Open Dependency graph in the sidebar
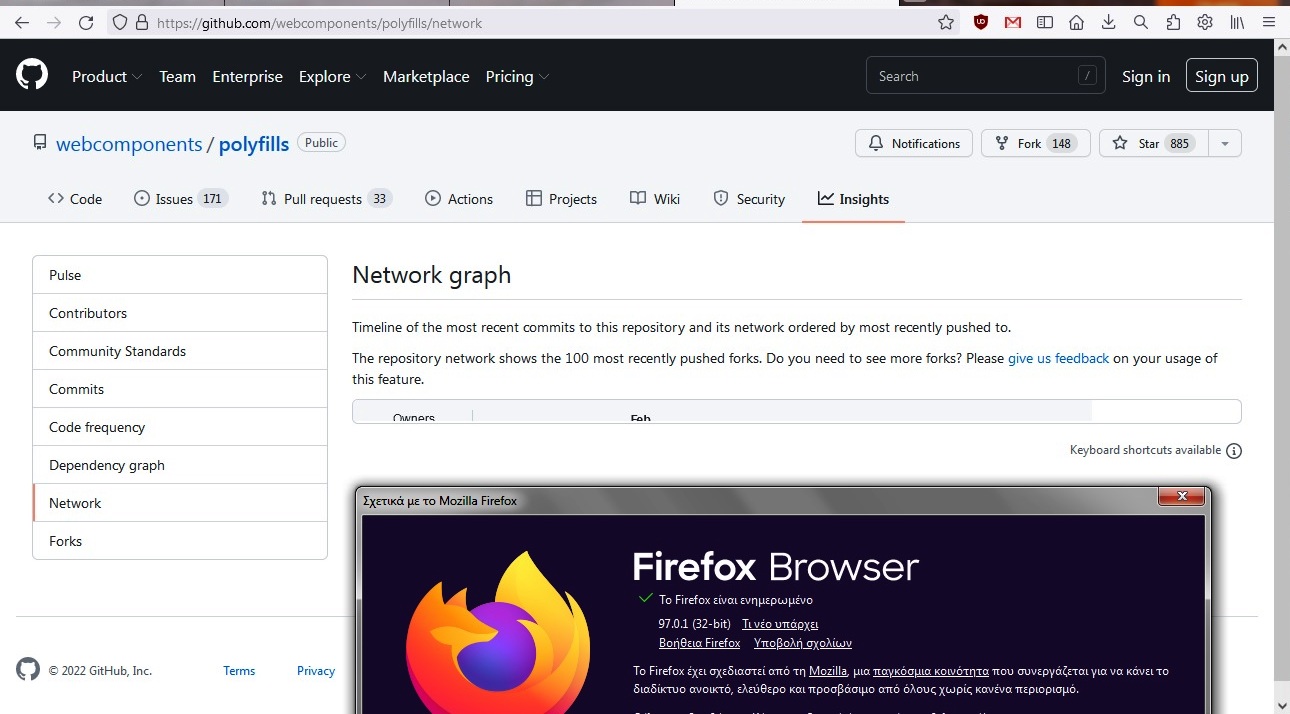Image resolution: width=1290 pixels, height=714 pixels. [180, 465]
